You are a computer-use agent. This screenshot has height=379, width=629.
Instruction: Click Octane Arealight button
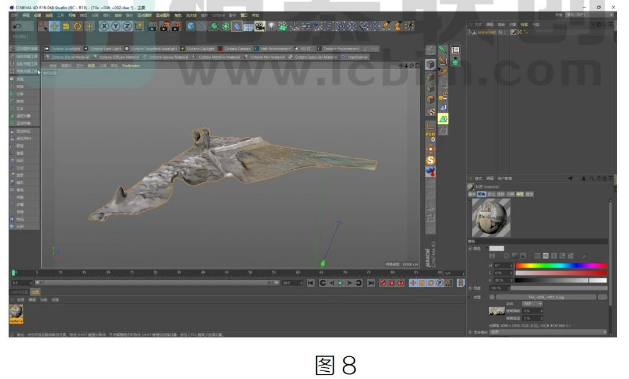[x=62, y=49]
